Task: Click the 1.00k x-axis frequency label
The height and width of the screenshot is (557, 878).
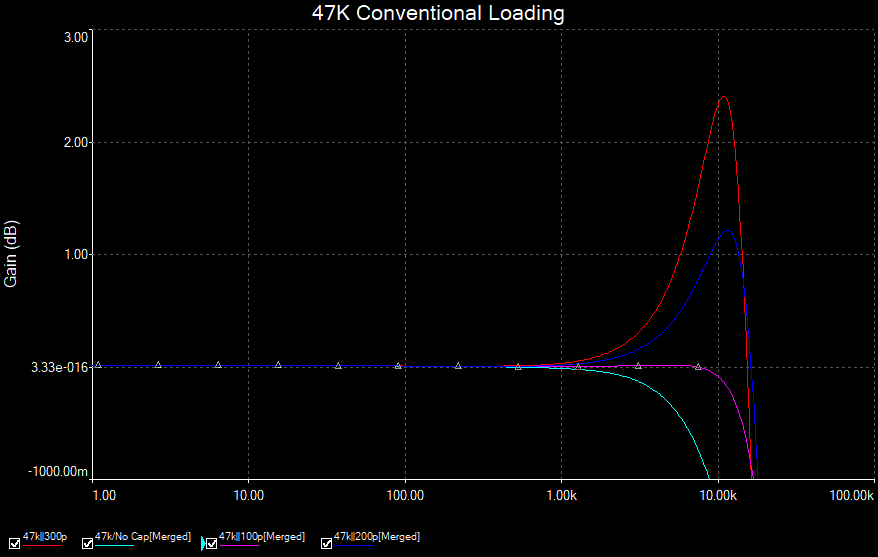Action: (562, 495)
